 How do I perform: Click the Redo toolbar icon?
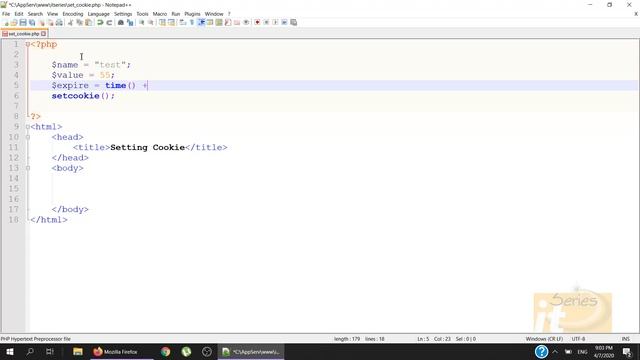(109, 22)
